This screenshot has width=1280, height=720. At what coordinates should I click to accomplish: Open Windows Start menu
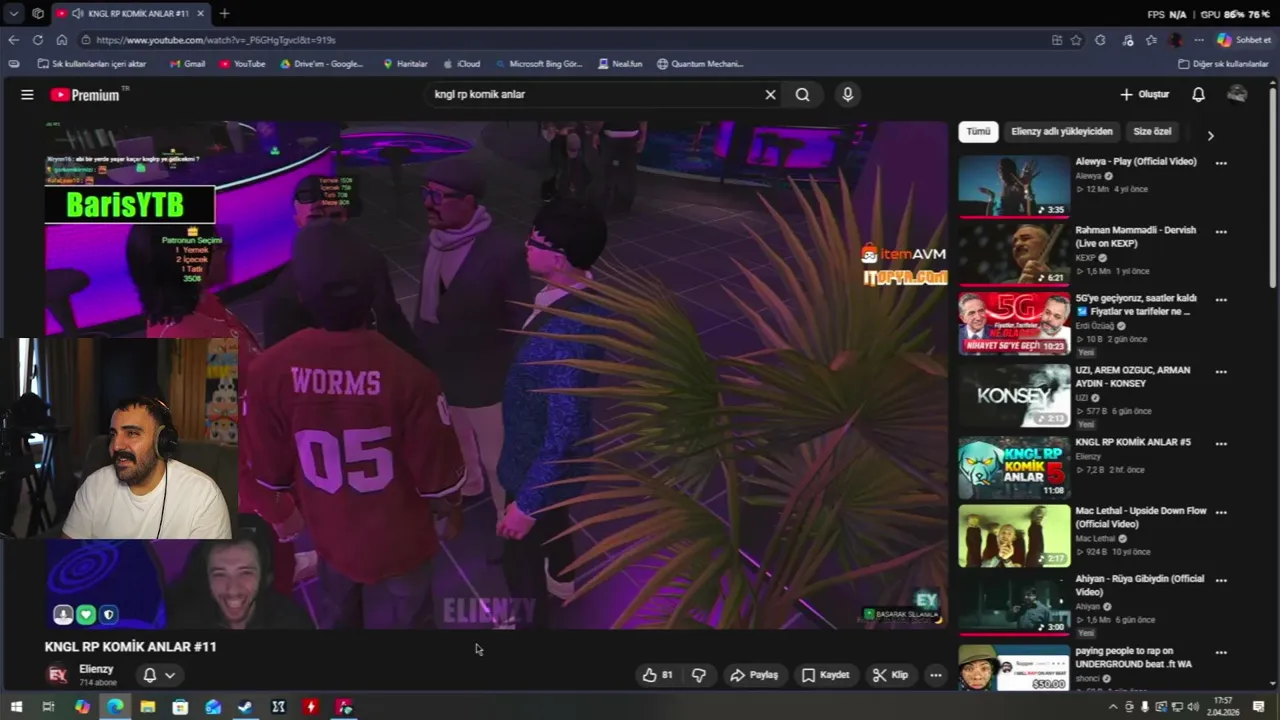point(16,707)
